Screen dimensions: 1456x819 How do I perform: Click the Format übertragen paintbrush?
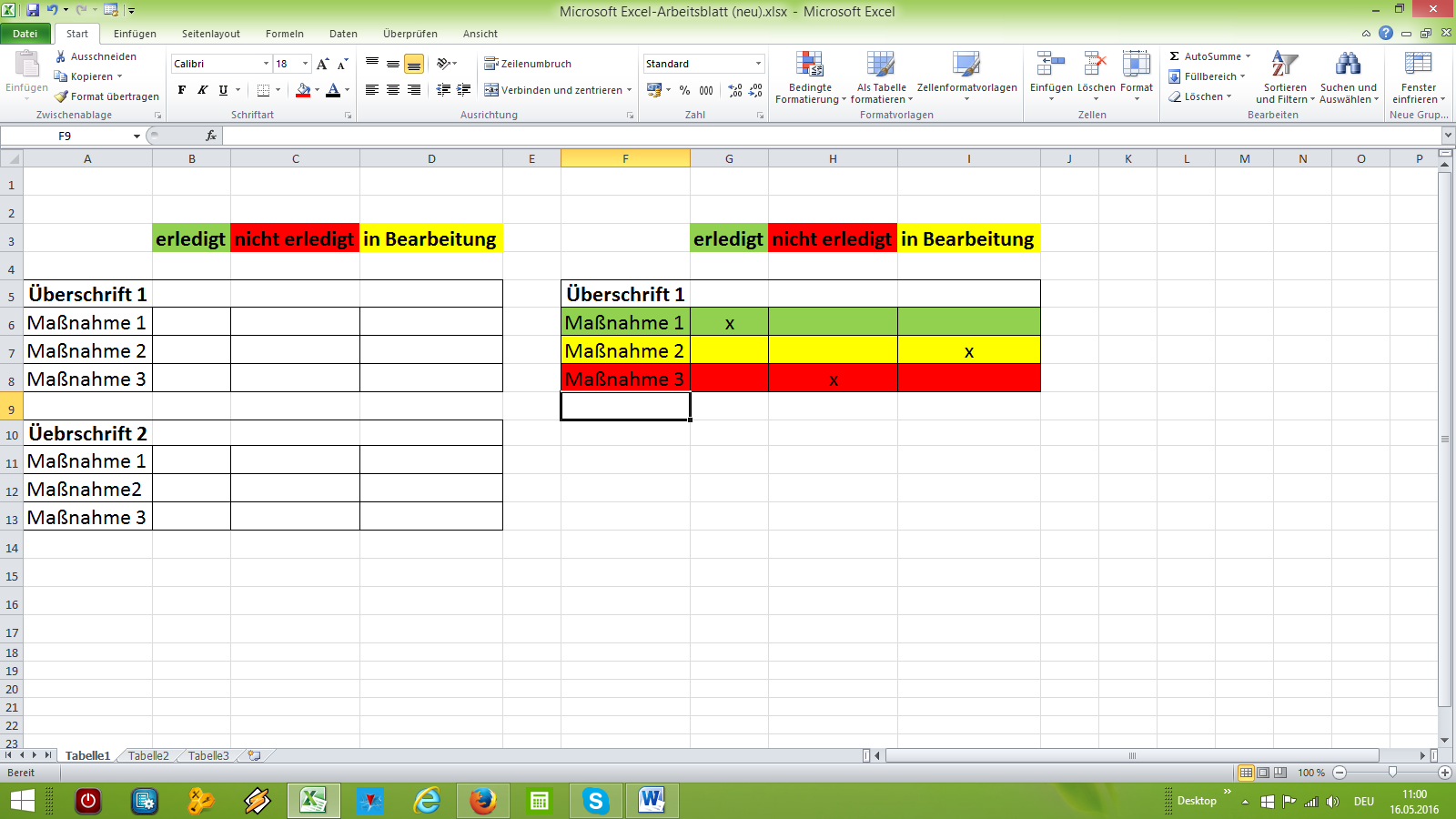(x=62, y=96)
